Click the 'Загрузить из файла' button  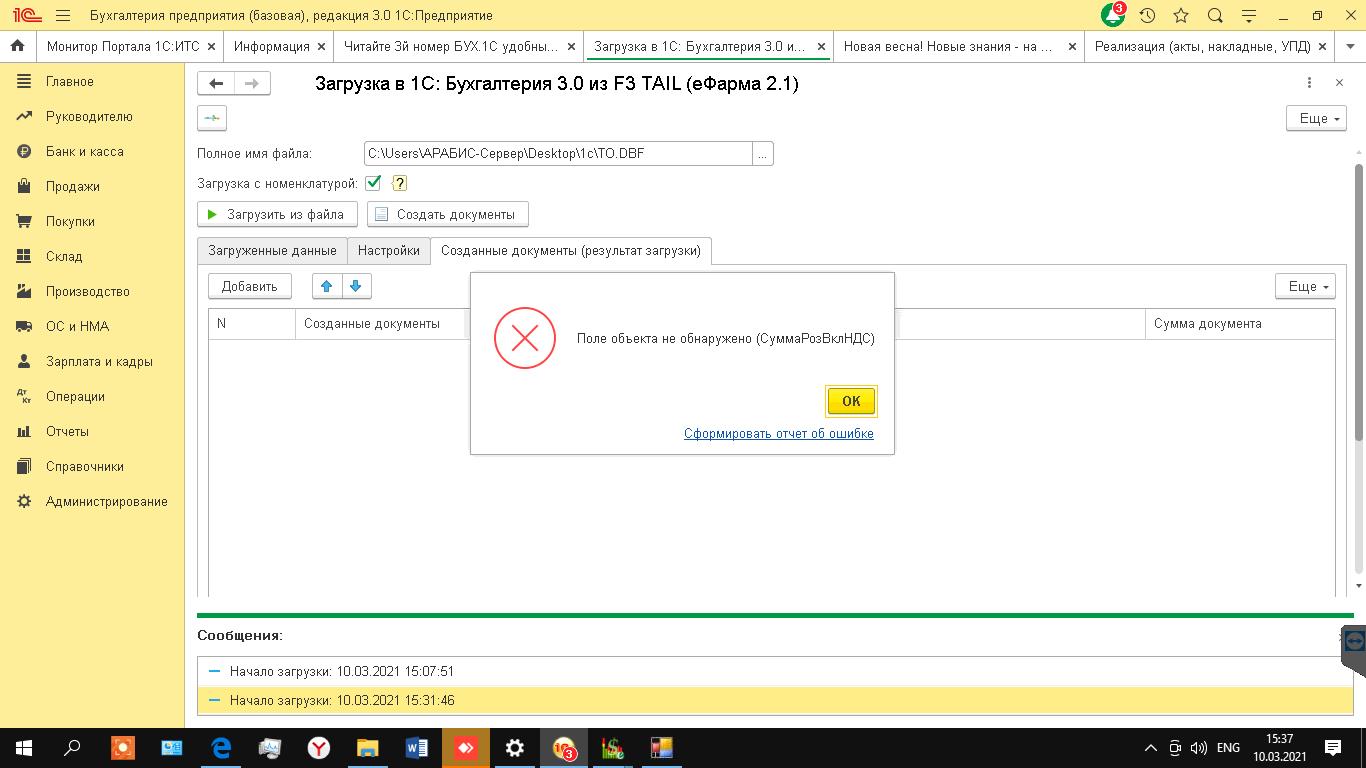pos(277,214)
